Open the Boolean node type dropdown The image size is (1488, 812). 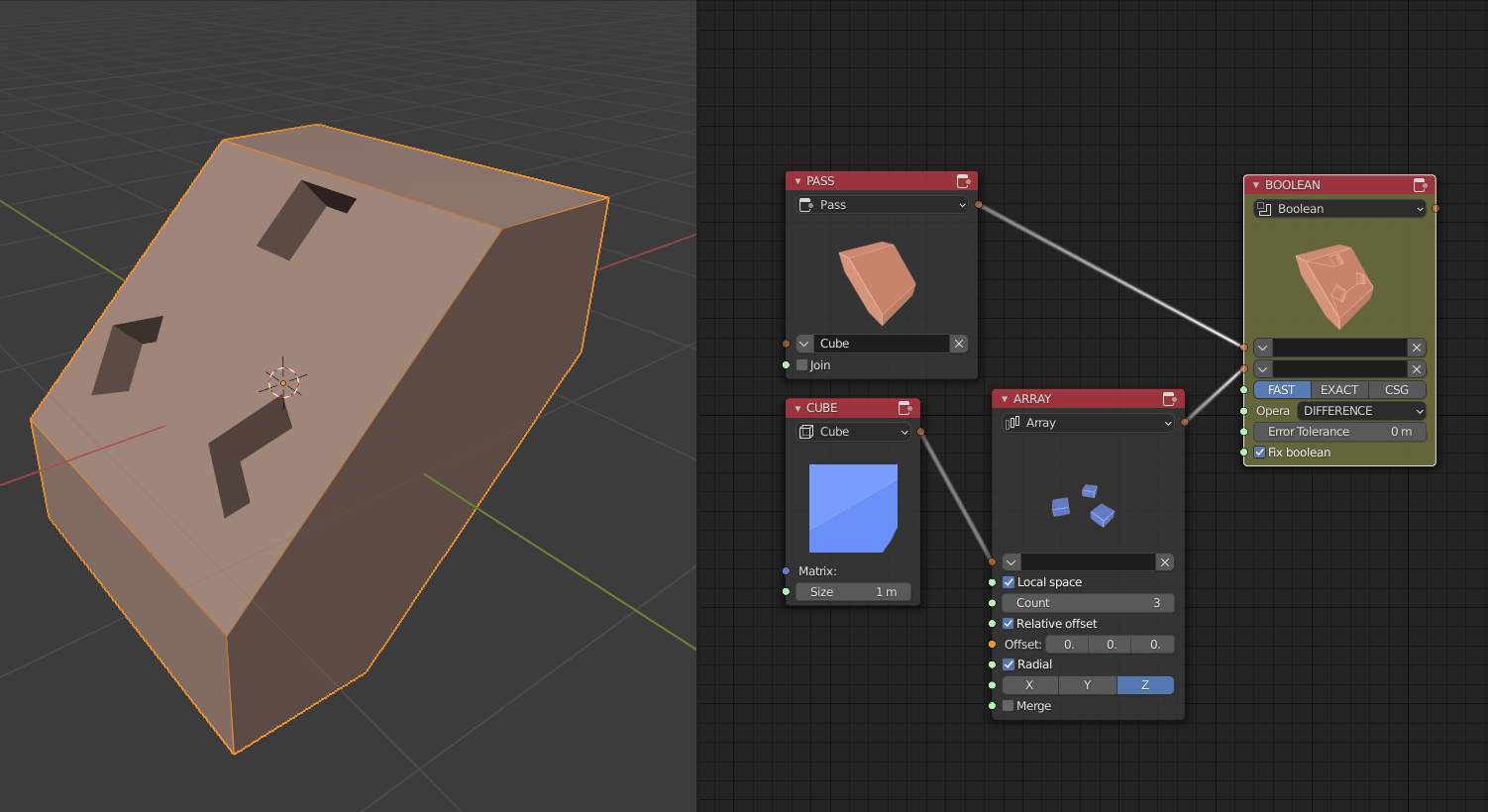coord(1339,209)
